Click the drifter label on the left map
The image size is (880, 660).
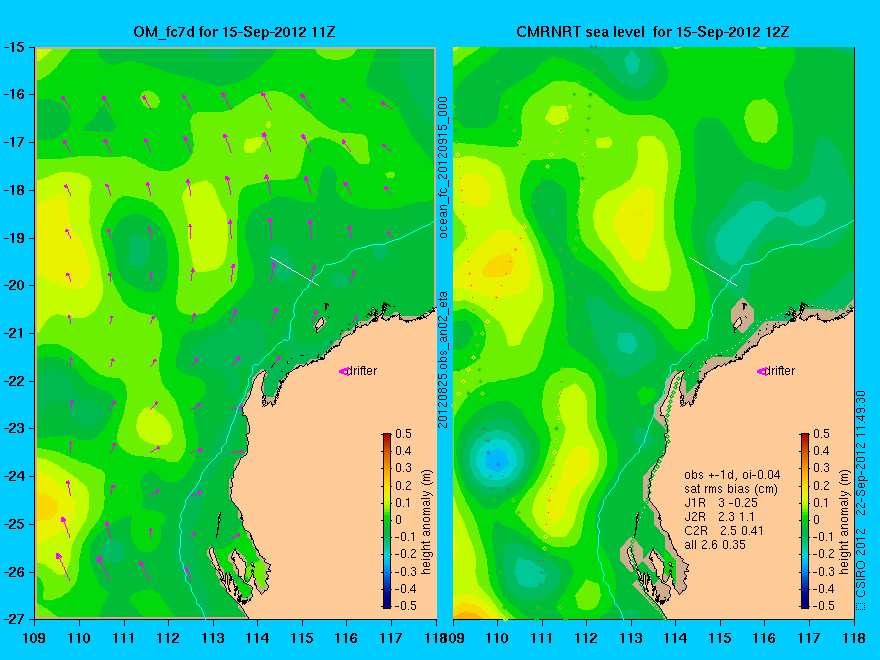[x=362, y=370]
